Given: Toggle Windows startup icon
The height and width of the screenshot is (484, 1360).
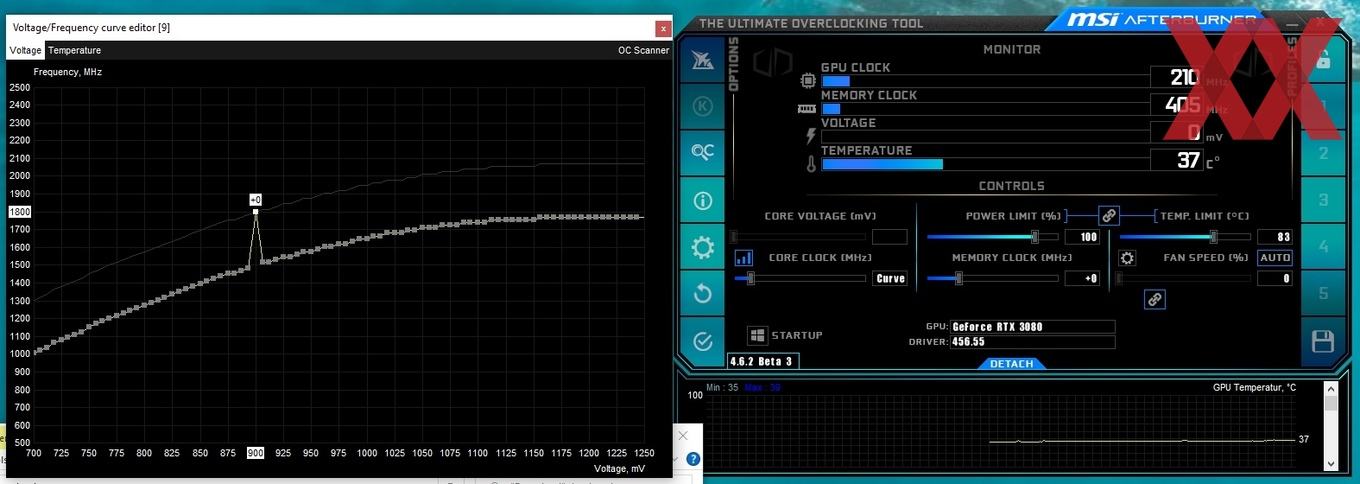Looking at the screenshot, I should pyautogui.click(x=757, y=335).
